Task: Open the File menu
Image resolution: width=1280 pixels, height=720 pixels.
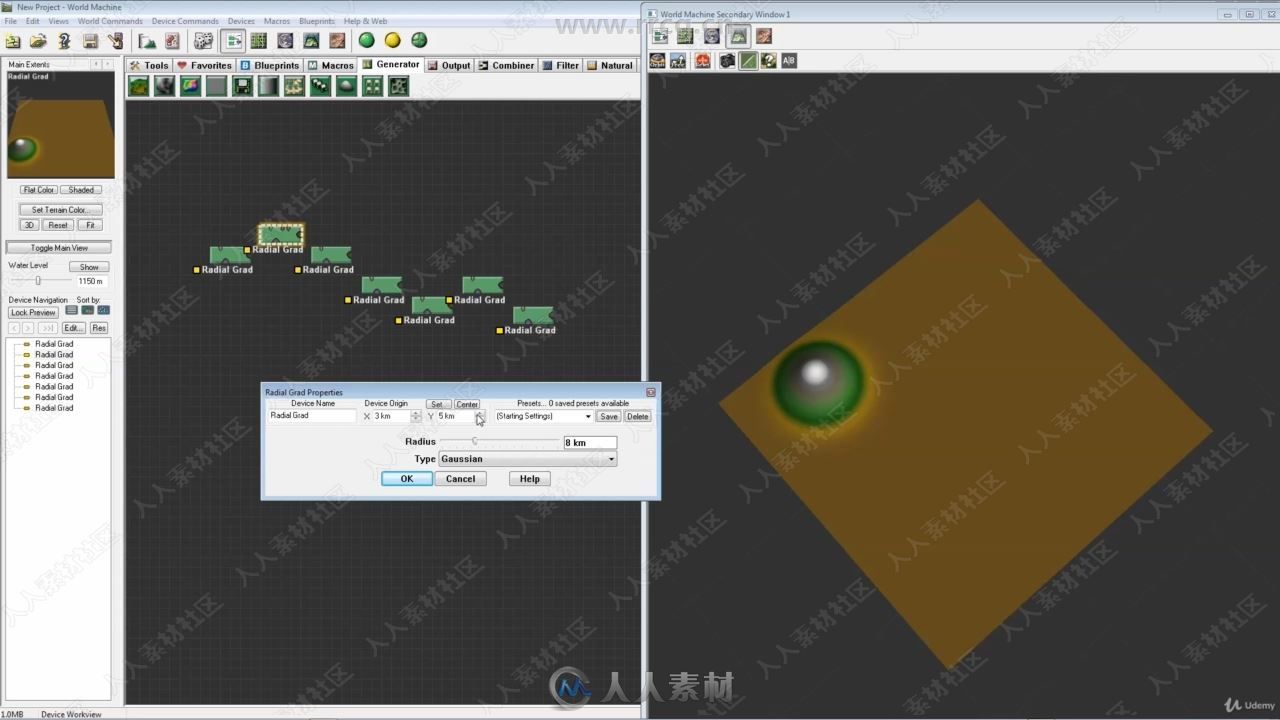Action: tap(10, 21)
